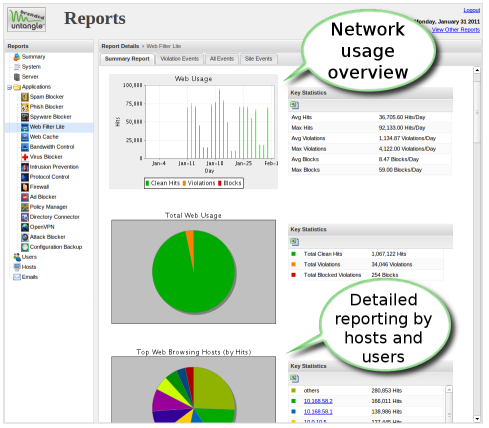
Task: Click Blocks legend entry in chart
Action: [x=230, y=183]
